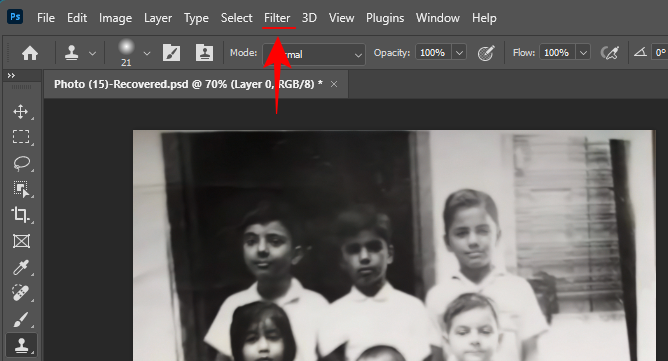Select the Lasso tool
Screen dimensions: 668x361
coord(21,163)
